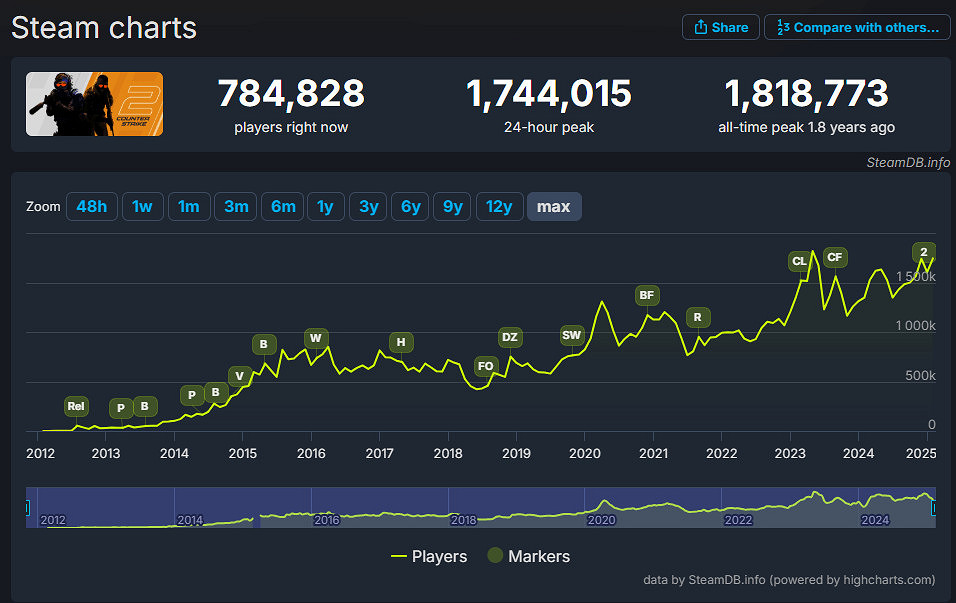Click the CL marker near 2023
Viewport: 956px width, 603px height.
click(x=799, y=261)
